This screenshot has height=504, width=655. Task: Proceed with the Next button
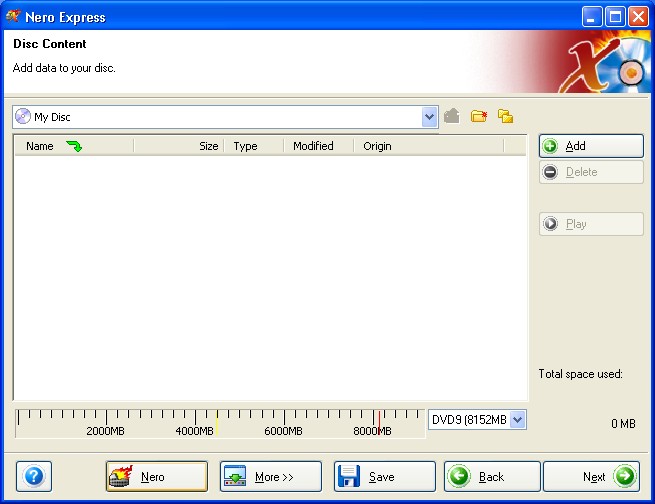click(591, 476)
